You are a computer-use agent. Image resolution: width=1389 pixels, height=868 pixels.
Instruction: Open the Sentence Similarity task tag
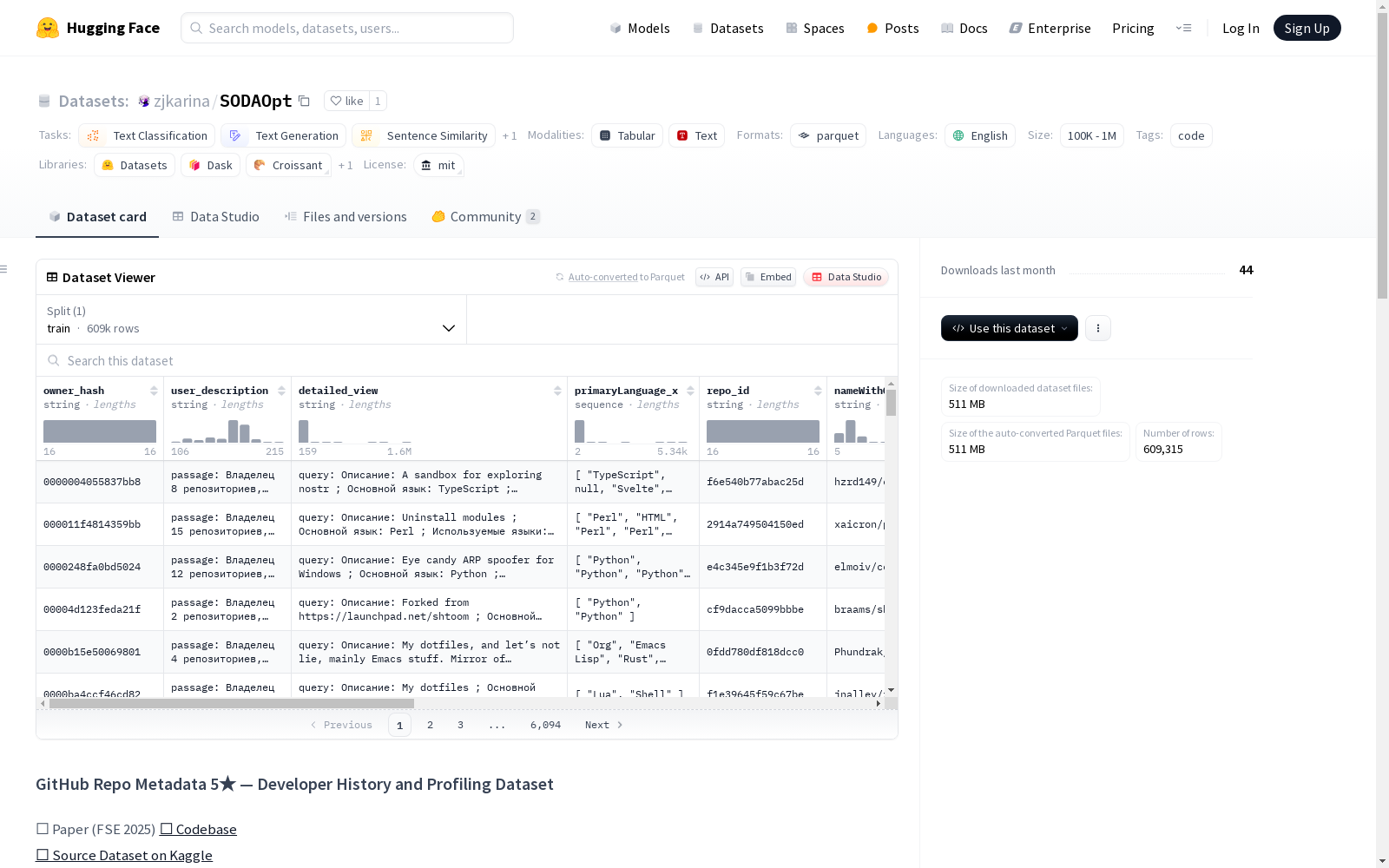(x=424, y=135)
